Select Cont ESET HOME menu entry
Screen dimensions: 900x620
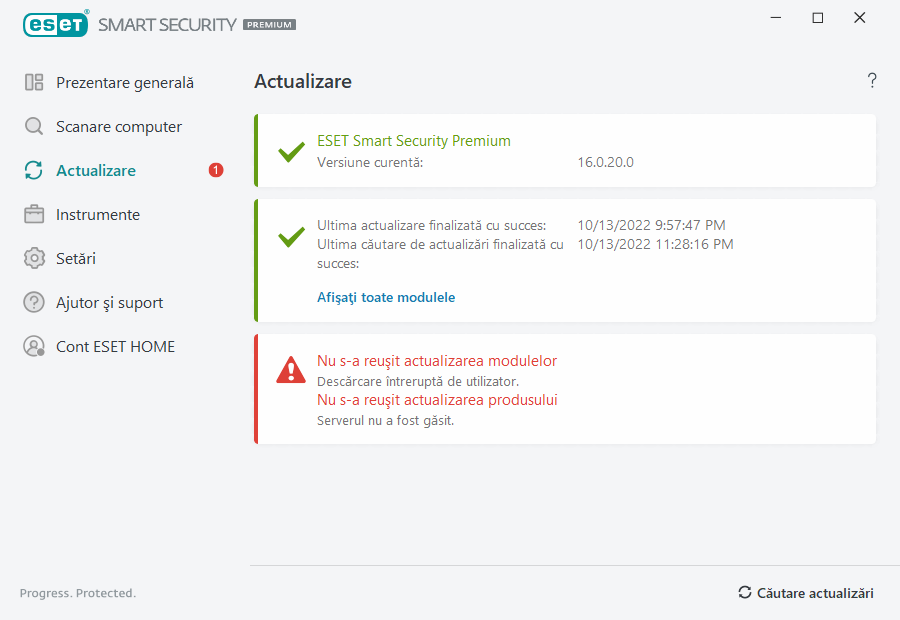click(115, 347)
